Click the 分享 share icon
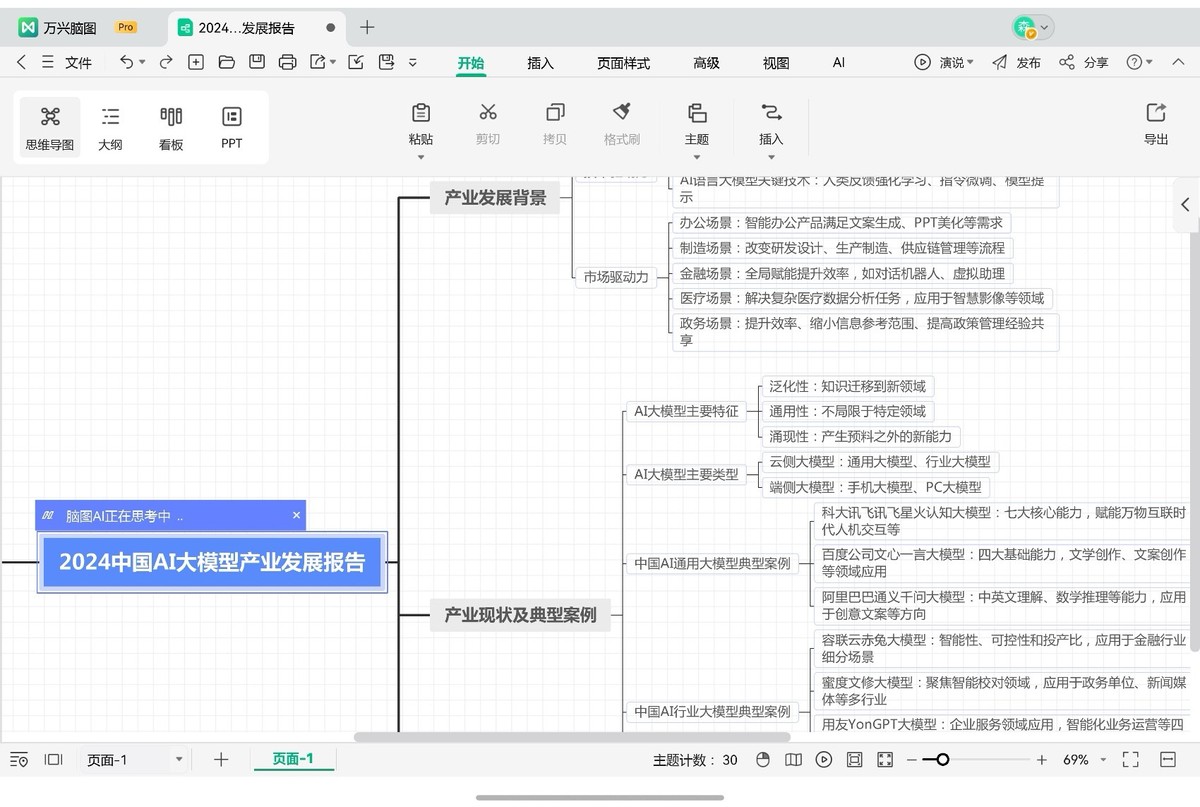The width and height of the screenshot is (1200, 807). (1067, 62)
